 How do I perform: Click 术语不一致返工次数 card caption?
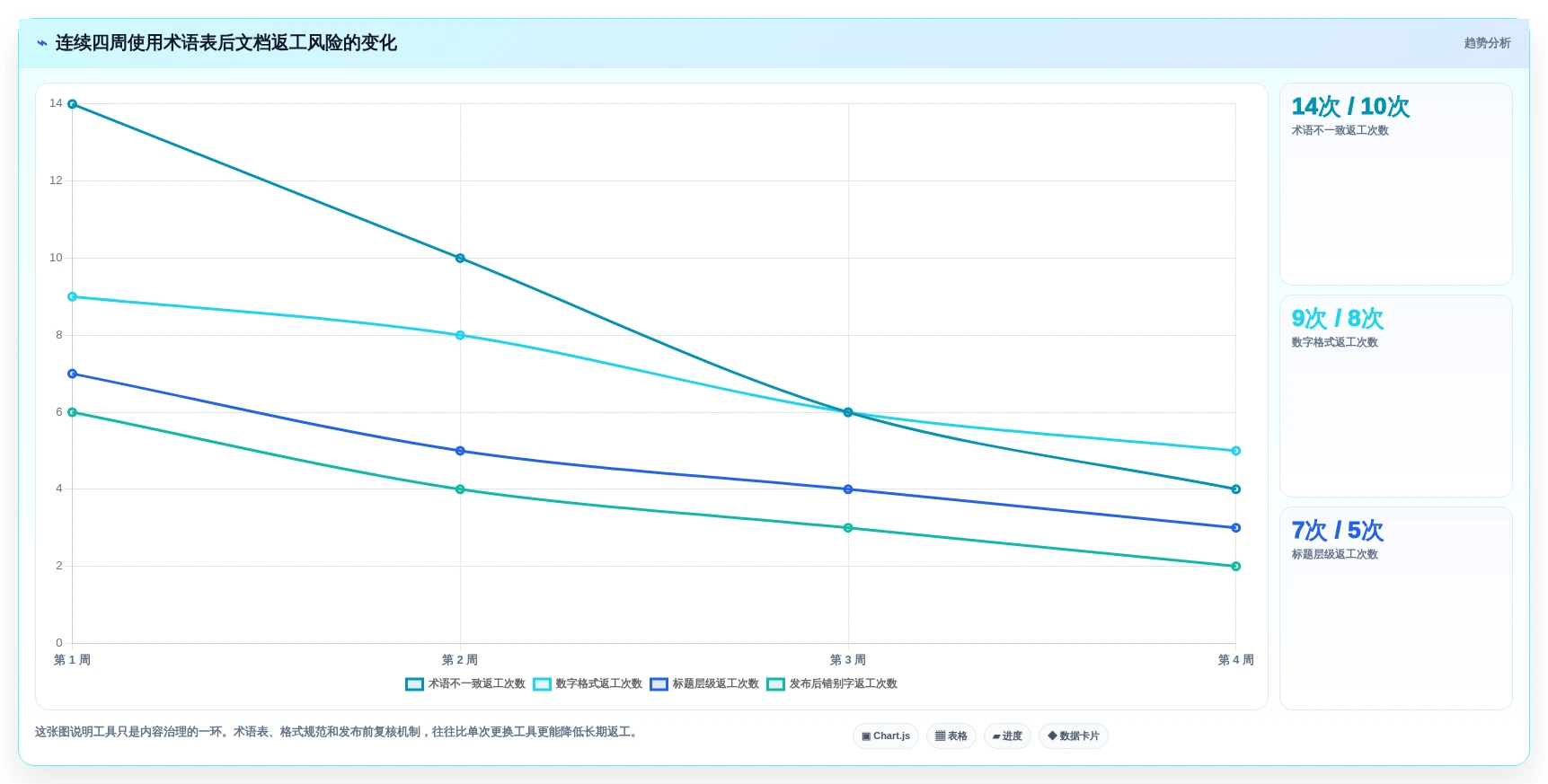coord(1340,130)
